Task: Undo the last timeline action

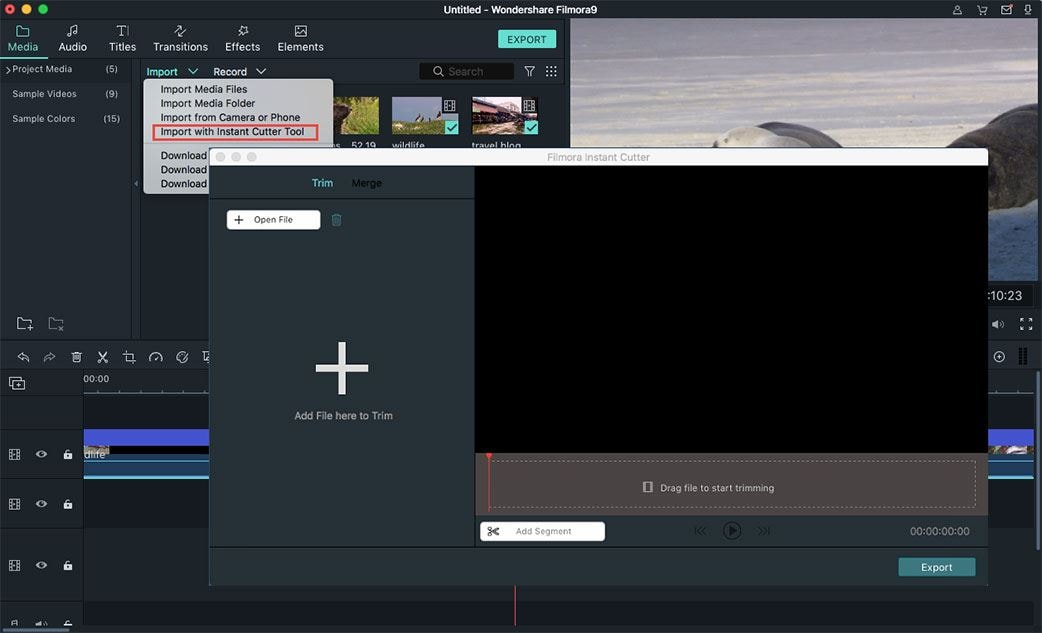Action: coord(23,357)
